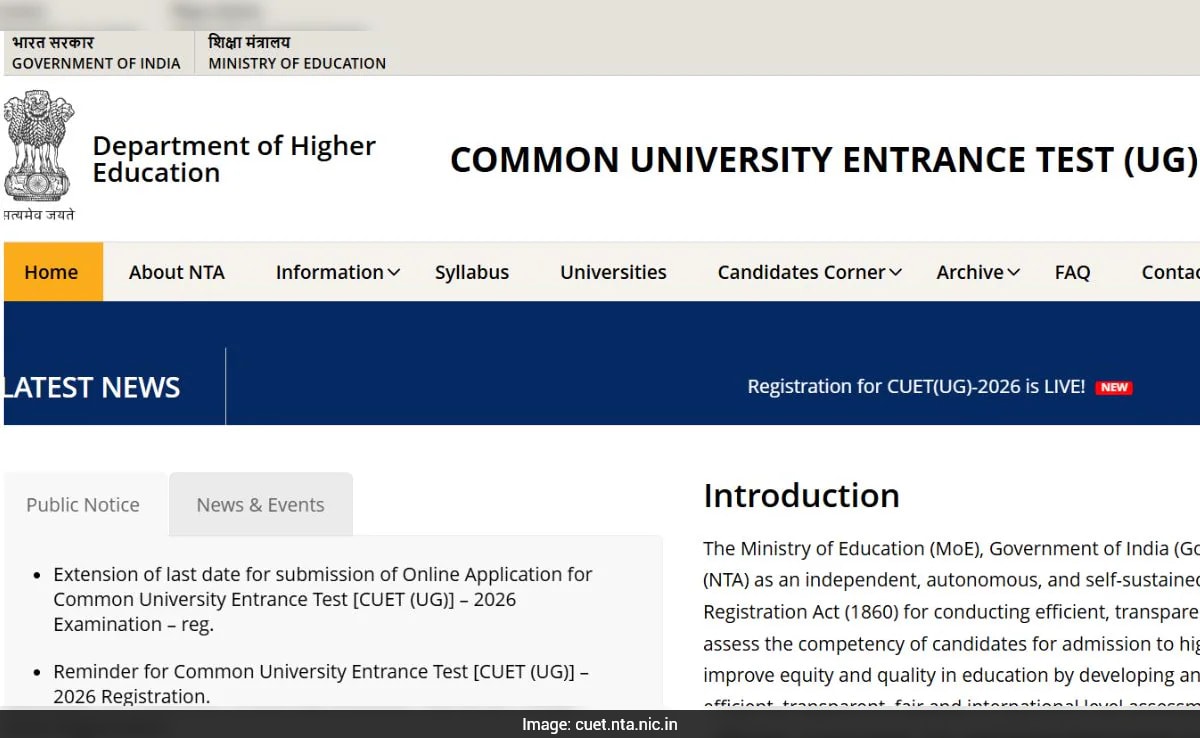
Task: Select the Public Notice tab
Action: [x=83, y=505]
